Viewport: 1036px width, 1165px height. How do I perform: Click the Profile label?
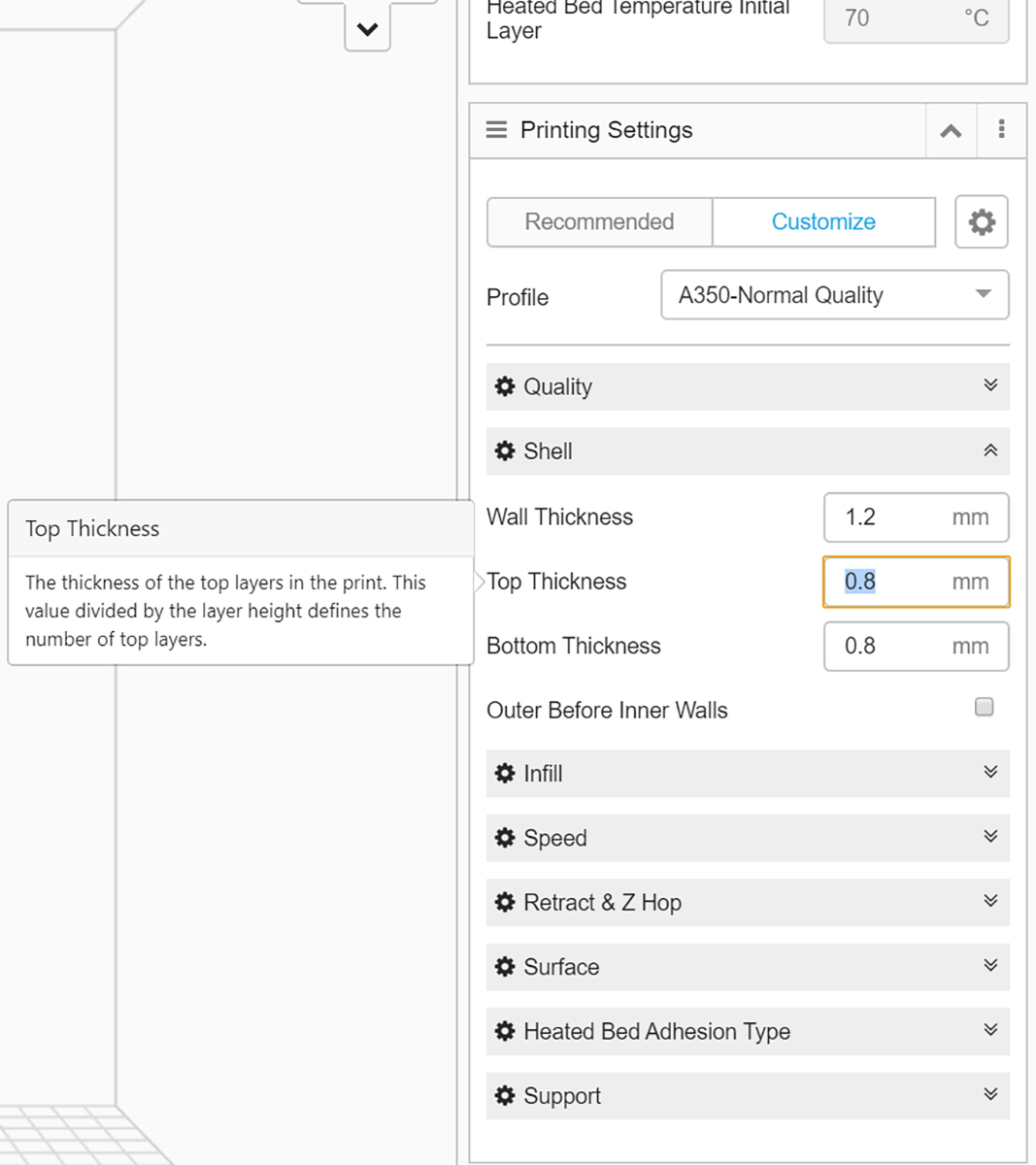coord(518,297)
